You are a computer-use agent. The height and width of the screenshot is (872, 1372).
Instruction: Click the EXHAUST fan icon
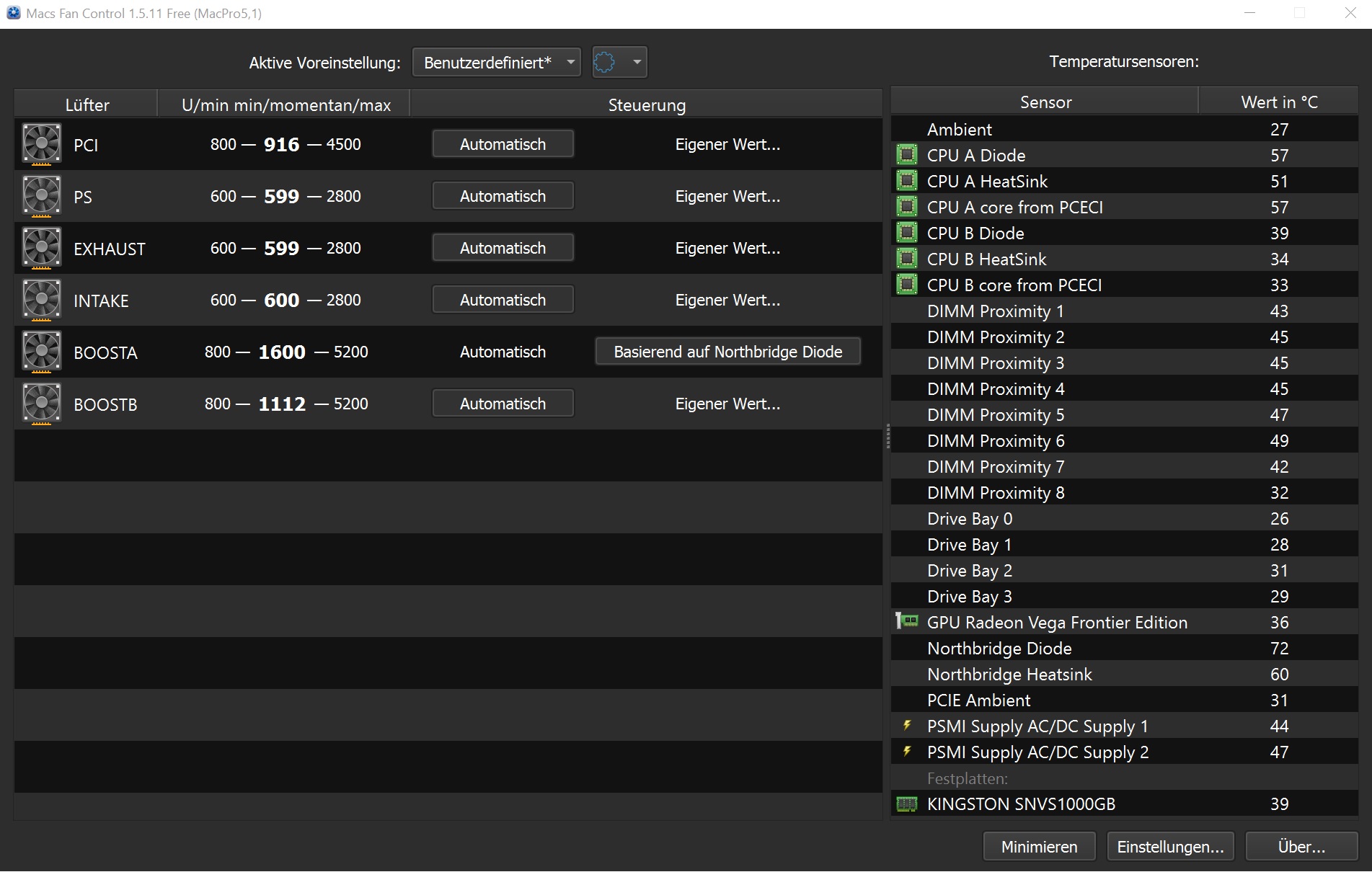(42, 248)
